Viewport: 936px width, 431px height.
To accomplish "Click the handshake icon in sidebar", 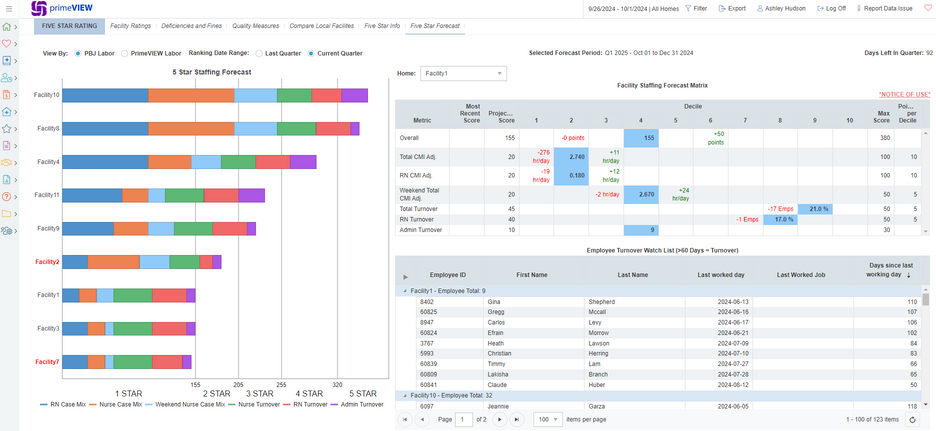I will pyautogui.click(x=7, y=162).
